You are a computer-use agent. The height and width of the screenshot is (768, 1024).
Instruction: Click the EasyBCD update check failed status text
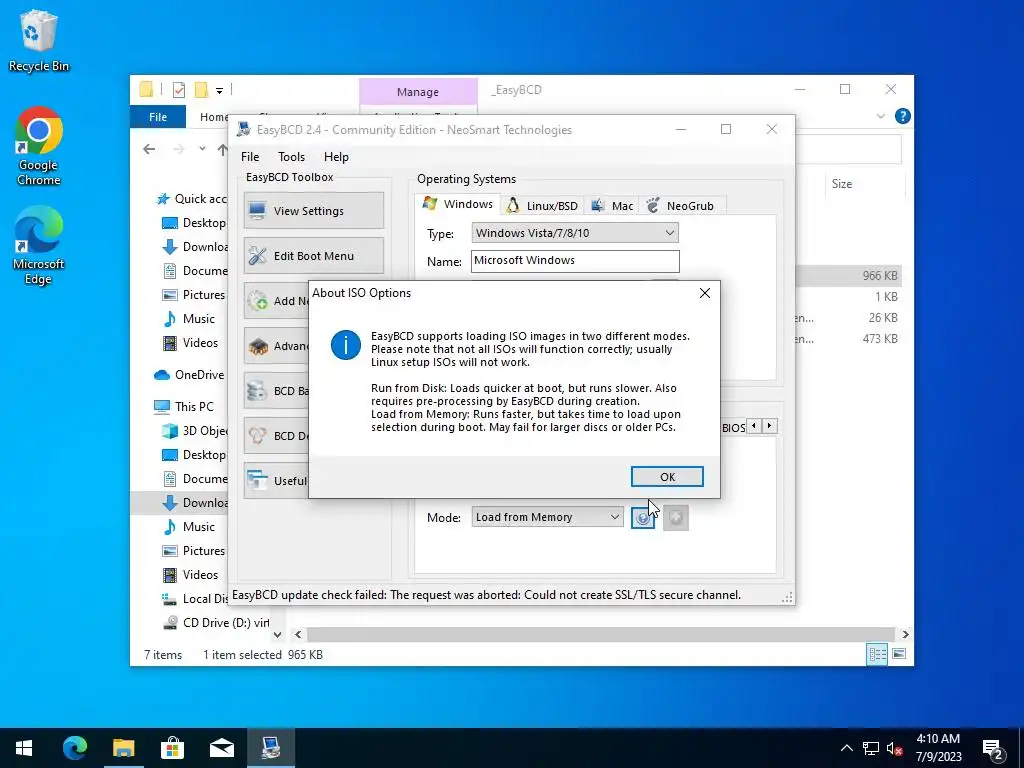(x=486, y=595)
